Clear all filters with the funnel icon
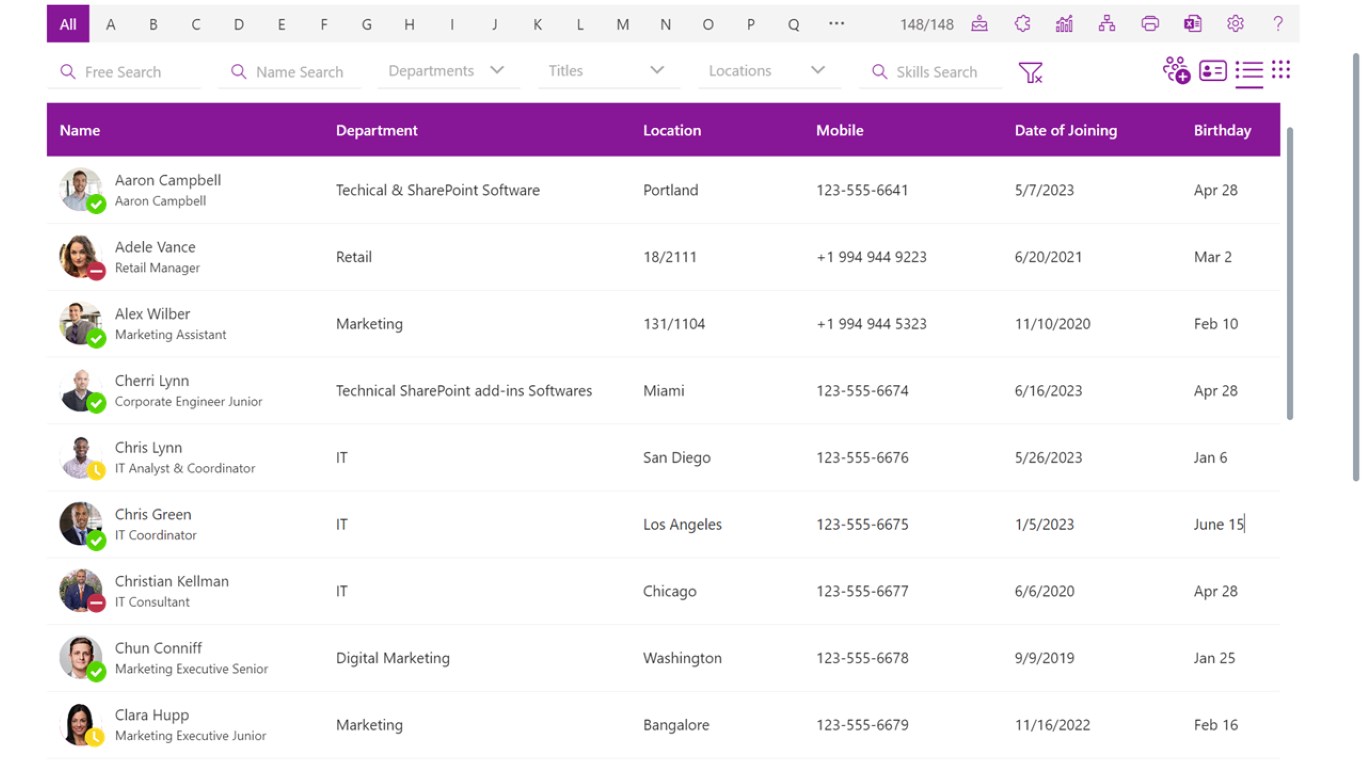Viewport: 1366px width, 768px height. point(1030,72)
